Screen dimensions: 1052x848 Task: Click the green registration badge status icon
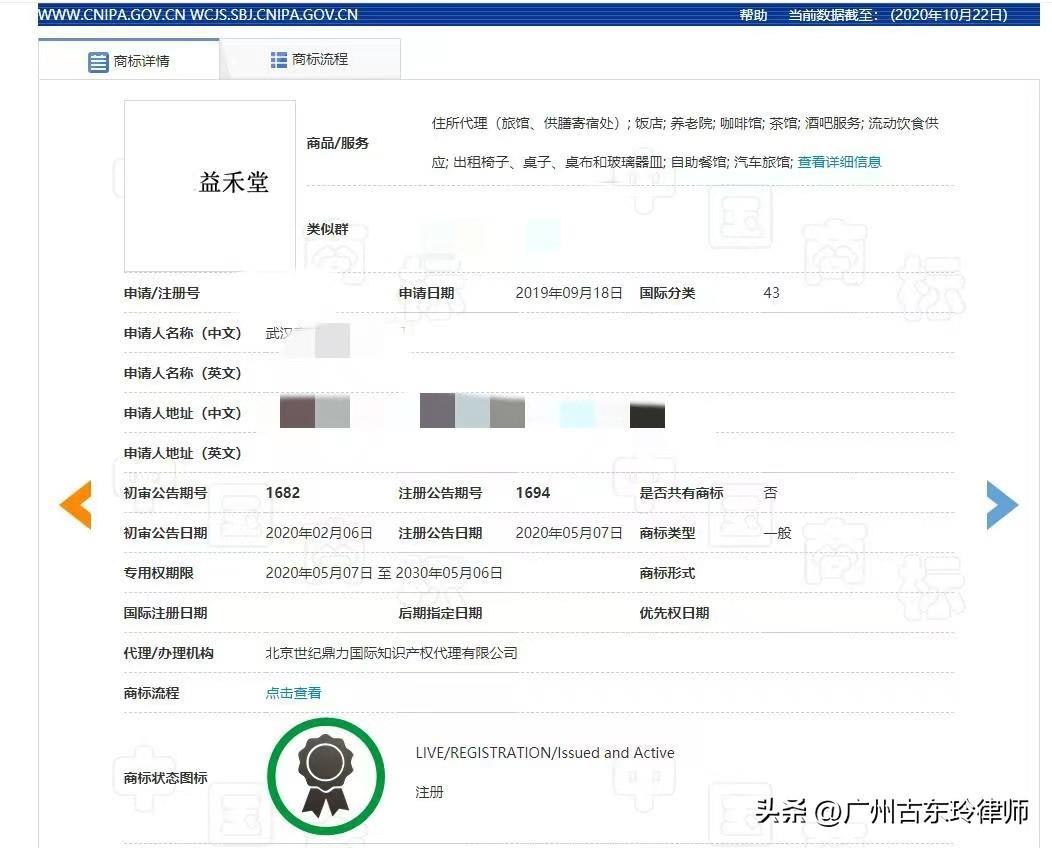pos(325,776)
